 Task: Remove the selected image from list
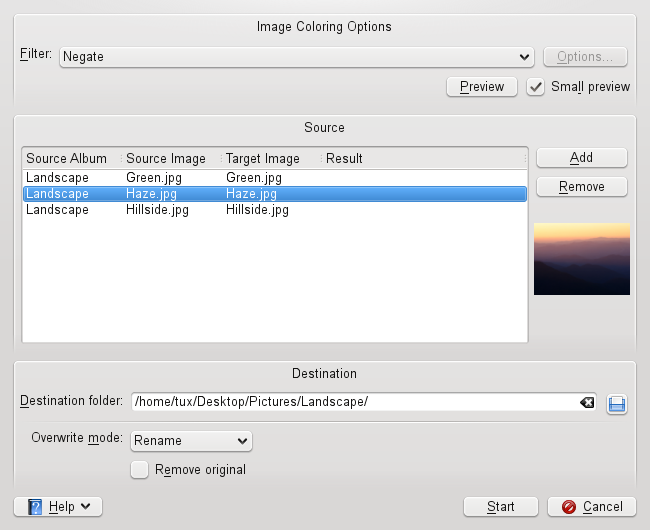click(582, 187)
